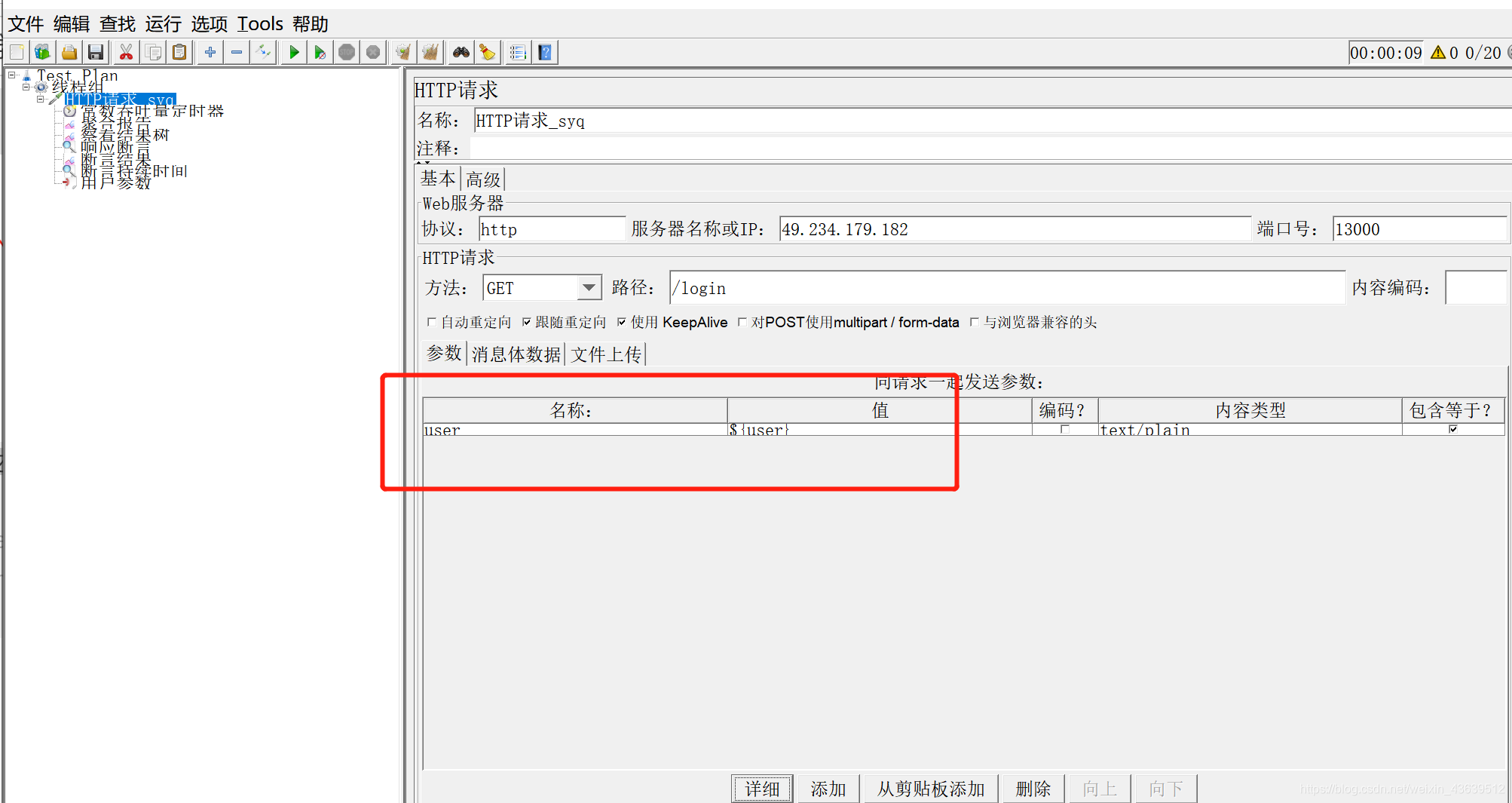Screen dimensions: 1512x803
Task: Click the 端口号 13000 field
Action: coord(1420,229)
